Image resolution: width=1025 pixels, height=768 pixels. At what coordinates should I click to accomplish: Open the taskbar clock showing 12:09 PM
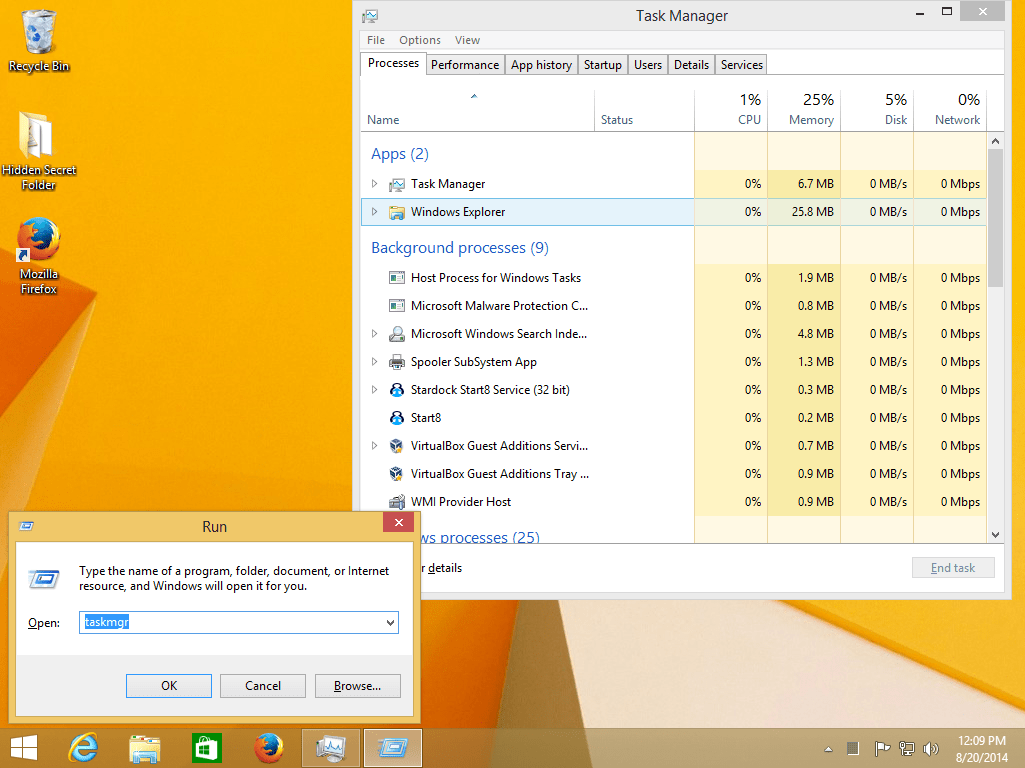[981, 749]
